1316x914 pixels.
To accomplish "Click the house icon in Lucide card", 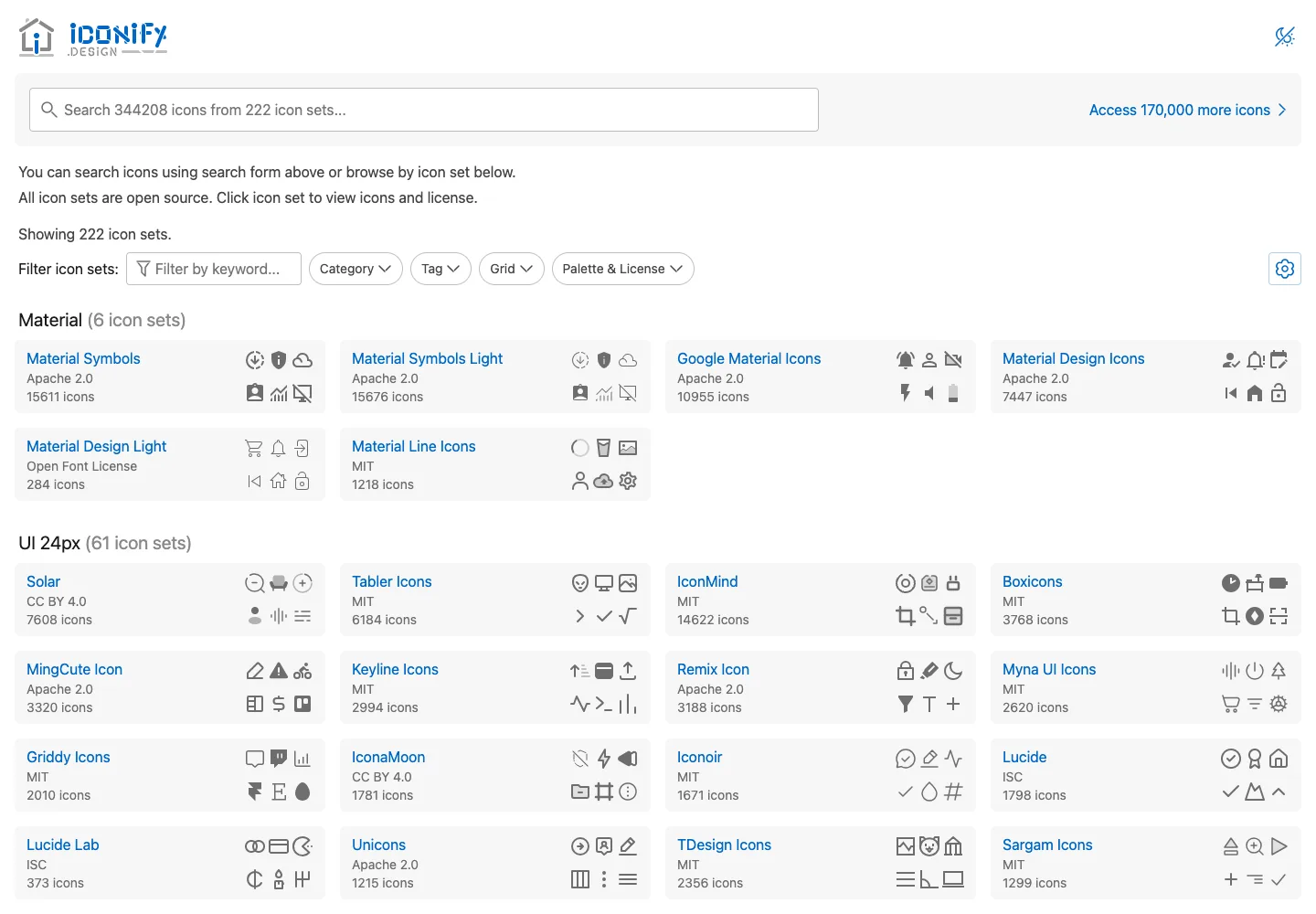I will tap(1279, 759).
